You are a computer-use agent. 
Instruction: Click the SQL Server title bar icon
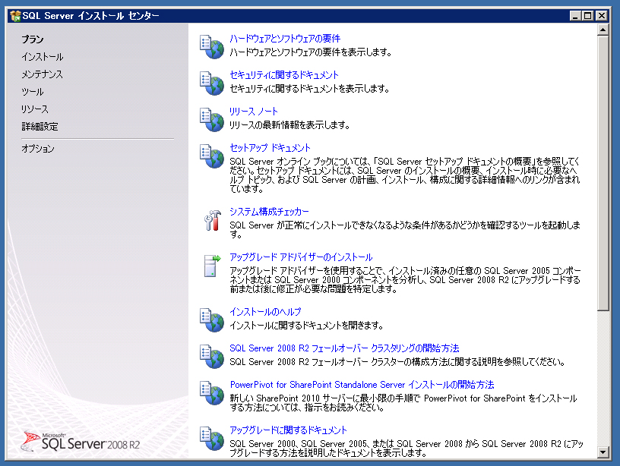[15, 16]
